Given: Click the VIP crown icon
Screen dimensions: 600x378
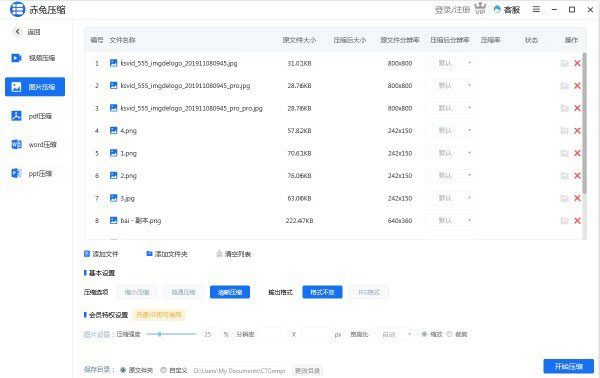Looking at the screenshot, I should (480, 8).
